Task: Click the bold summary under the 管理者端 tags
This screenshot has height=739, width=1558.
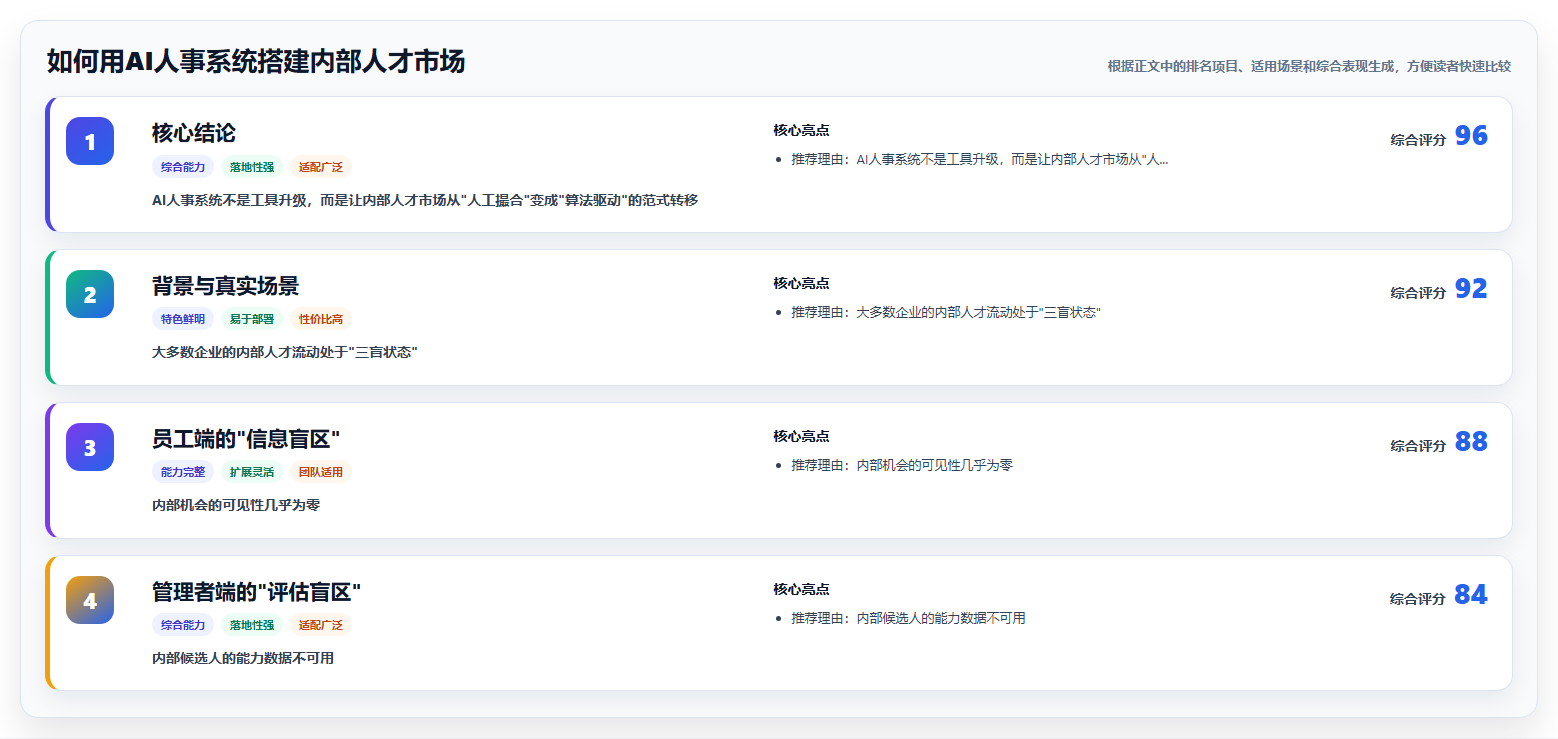Action: point(243,659)
